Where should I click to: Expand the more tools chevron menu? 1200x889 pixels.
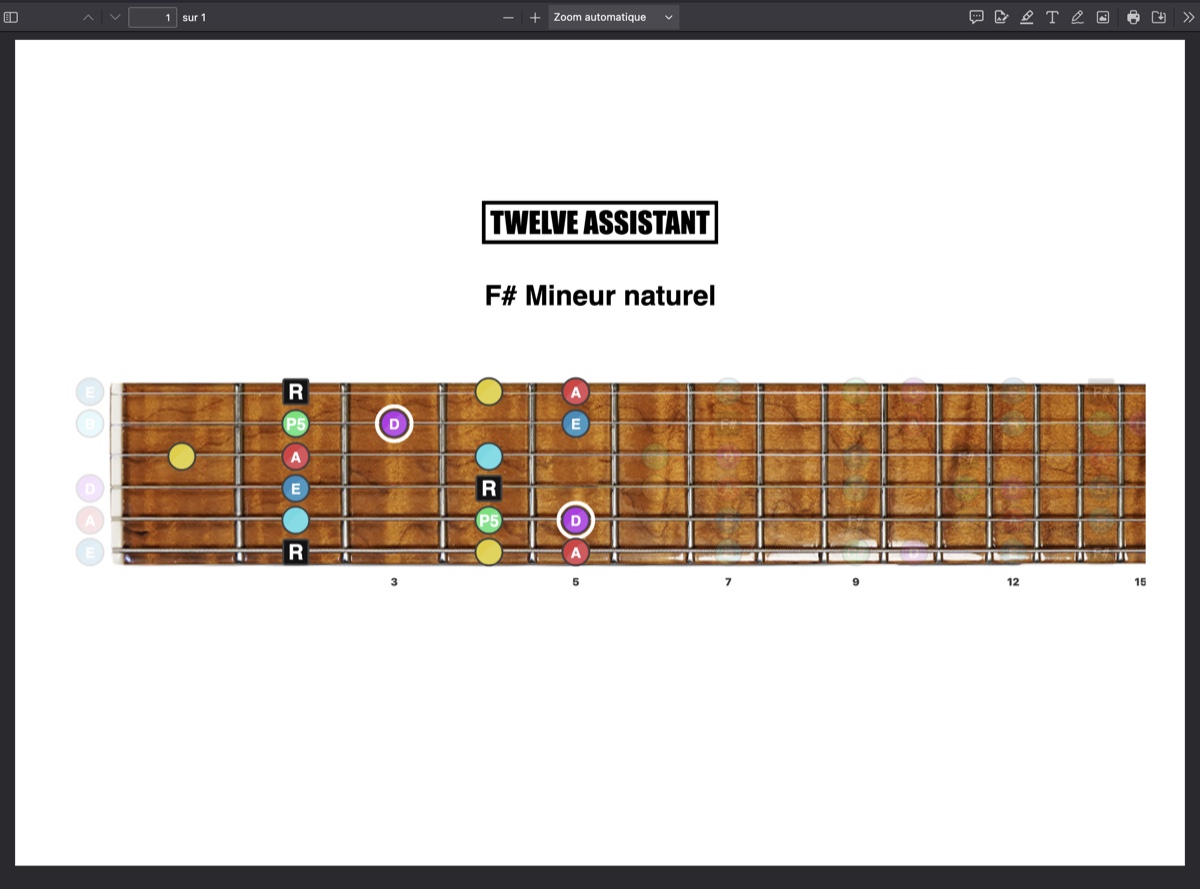point(1187,17)
